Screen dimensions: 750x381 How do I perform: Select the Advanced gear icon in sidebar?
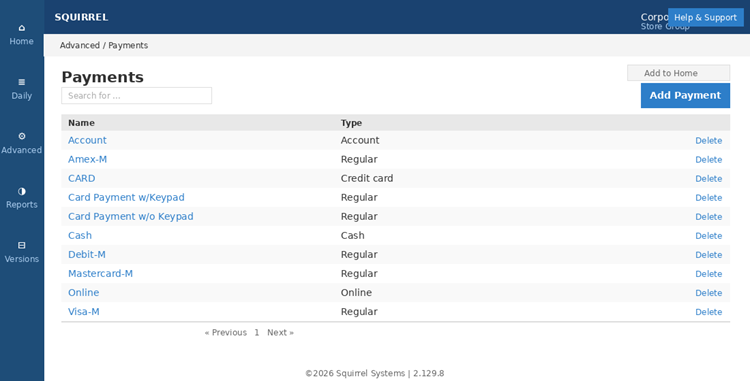point(22,136)
